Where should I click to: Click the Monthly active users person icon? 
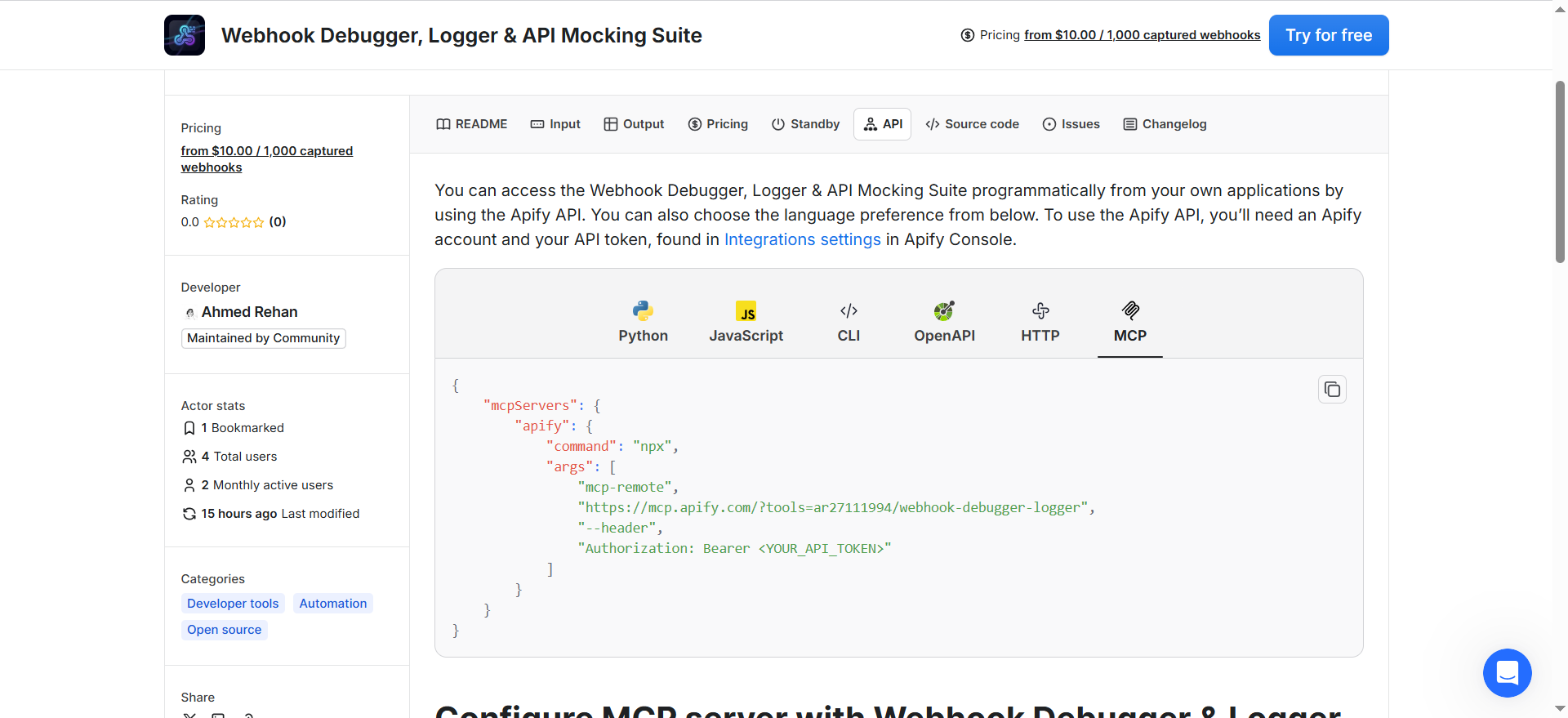pos(189,485)
